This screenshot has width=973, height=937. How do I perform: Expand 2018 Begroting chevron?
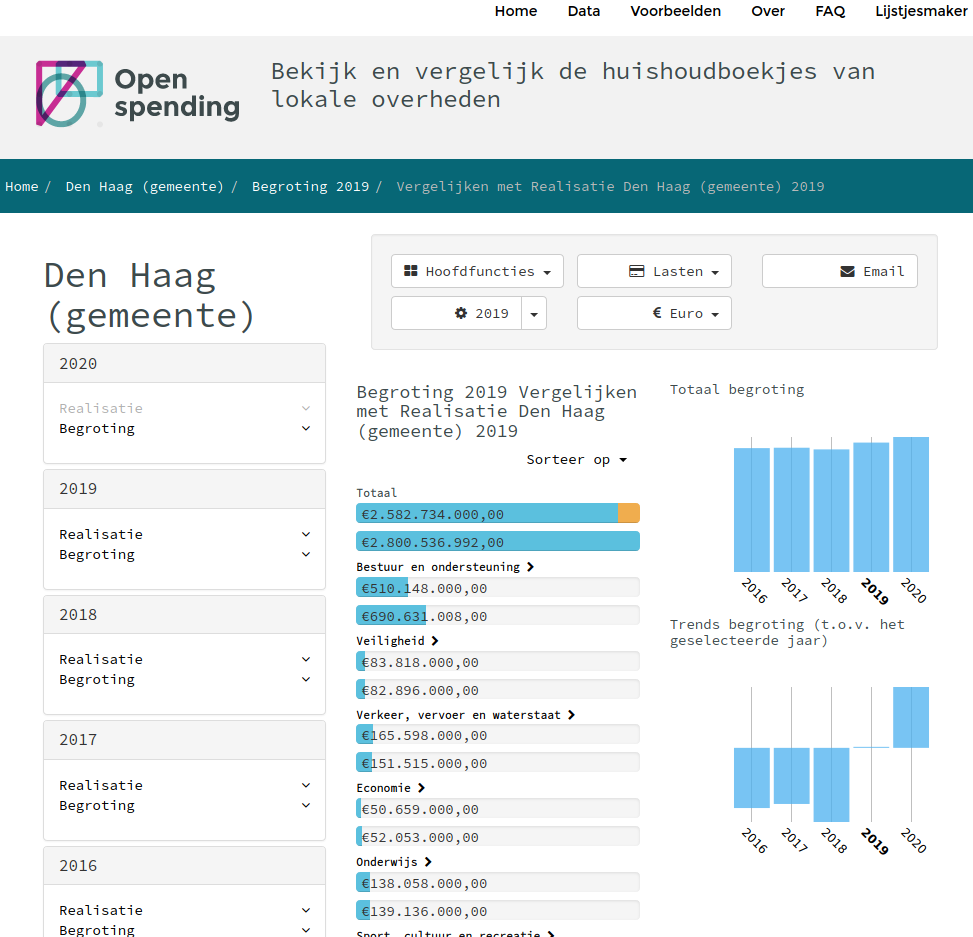pos(306,679)
